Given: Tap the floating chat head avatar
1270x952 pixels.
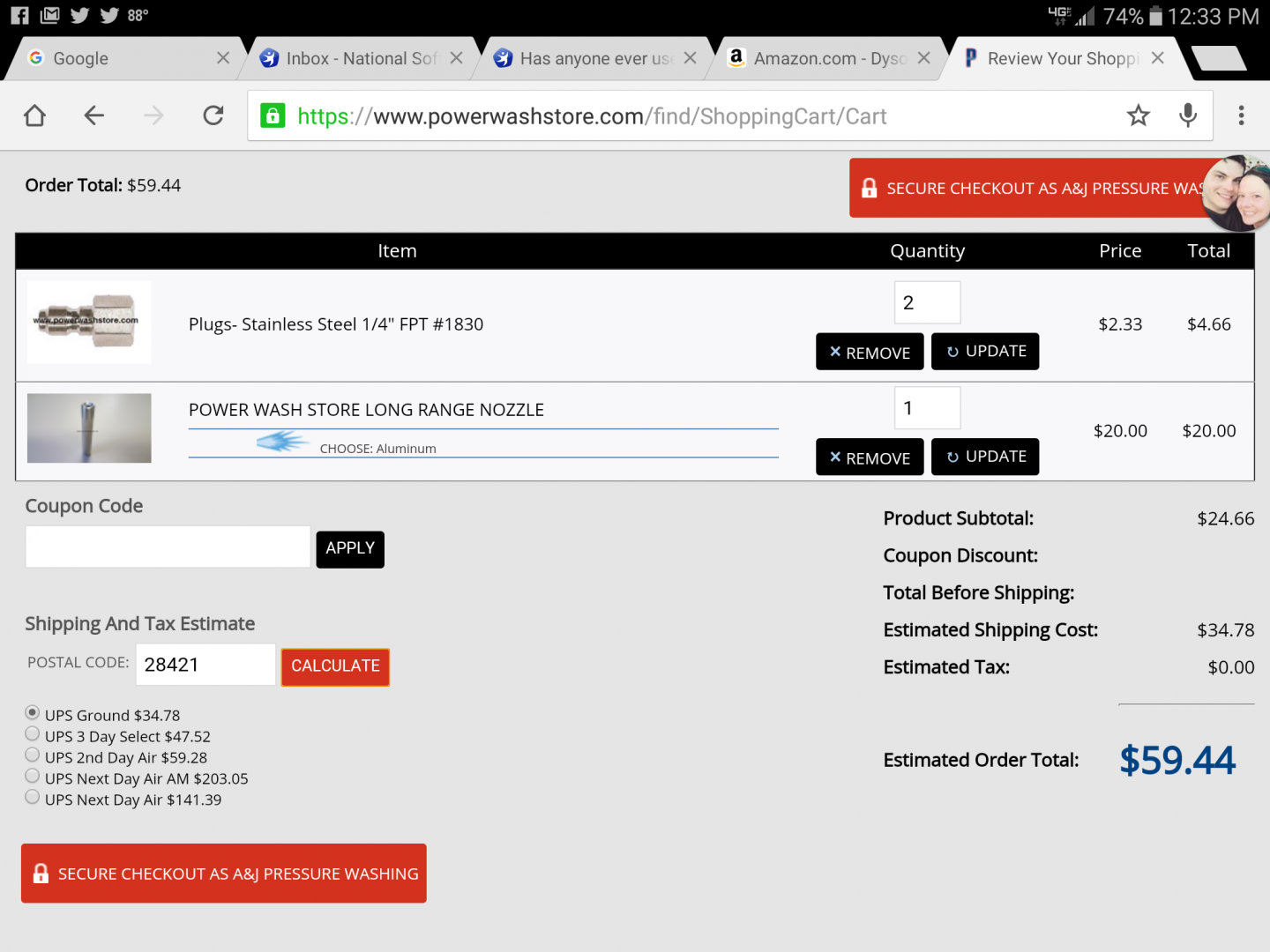Looking at the screenshot, I should pos(1236,193).
